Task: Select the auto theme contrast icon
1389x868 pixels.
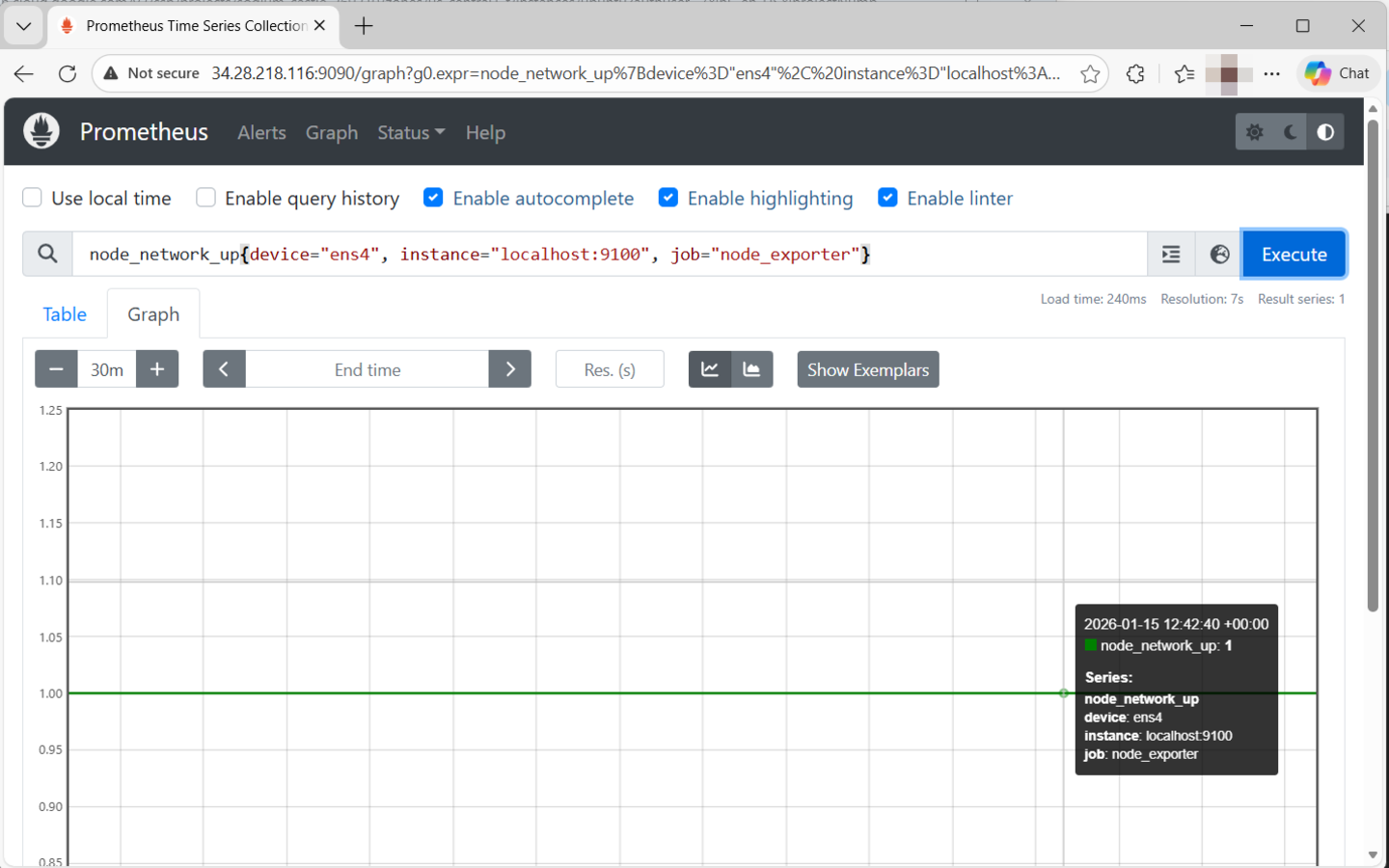Action: (x=1325, y=131)
